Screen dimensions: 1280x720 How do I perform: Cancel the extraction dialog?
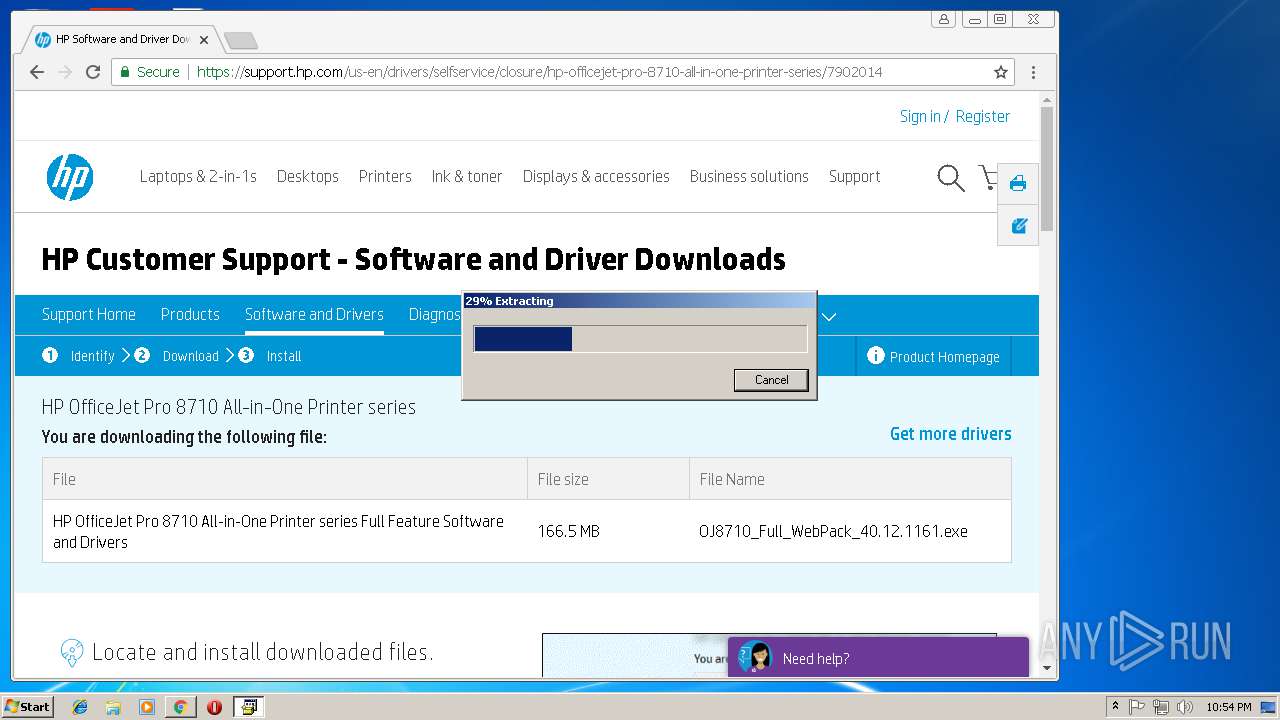coord(771,380)
